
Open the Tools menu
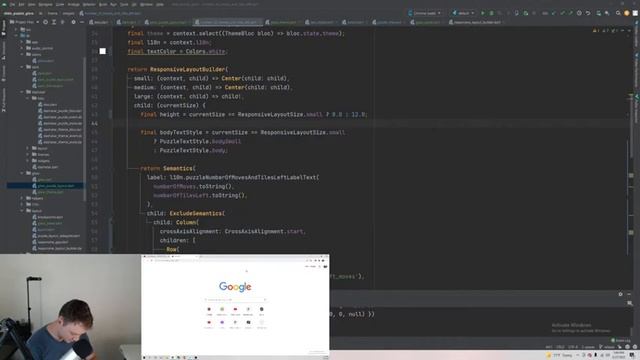click(124, 4)
